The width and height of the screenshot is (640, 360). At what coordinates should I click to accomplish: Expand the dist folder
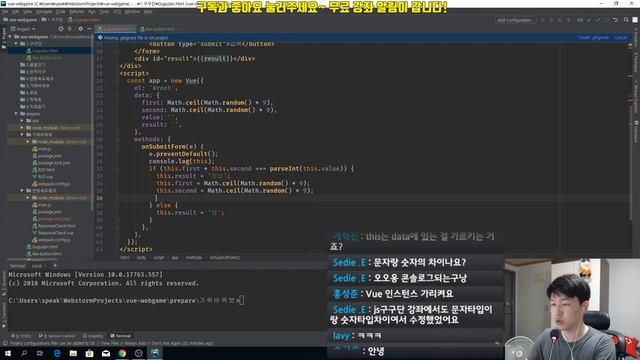(22, 120)
